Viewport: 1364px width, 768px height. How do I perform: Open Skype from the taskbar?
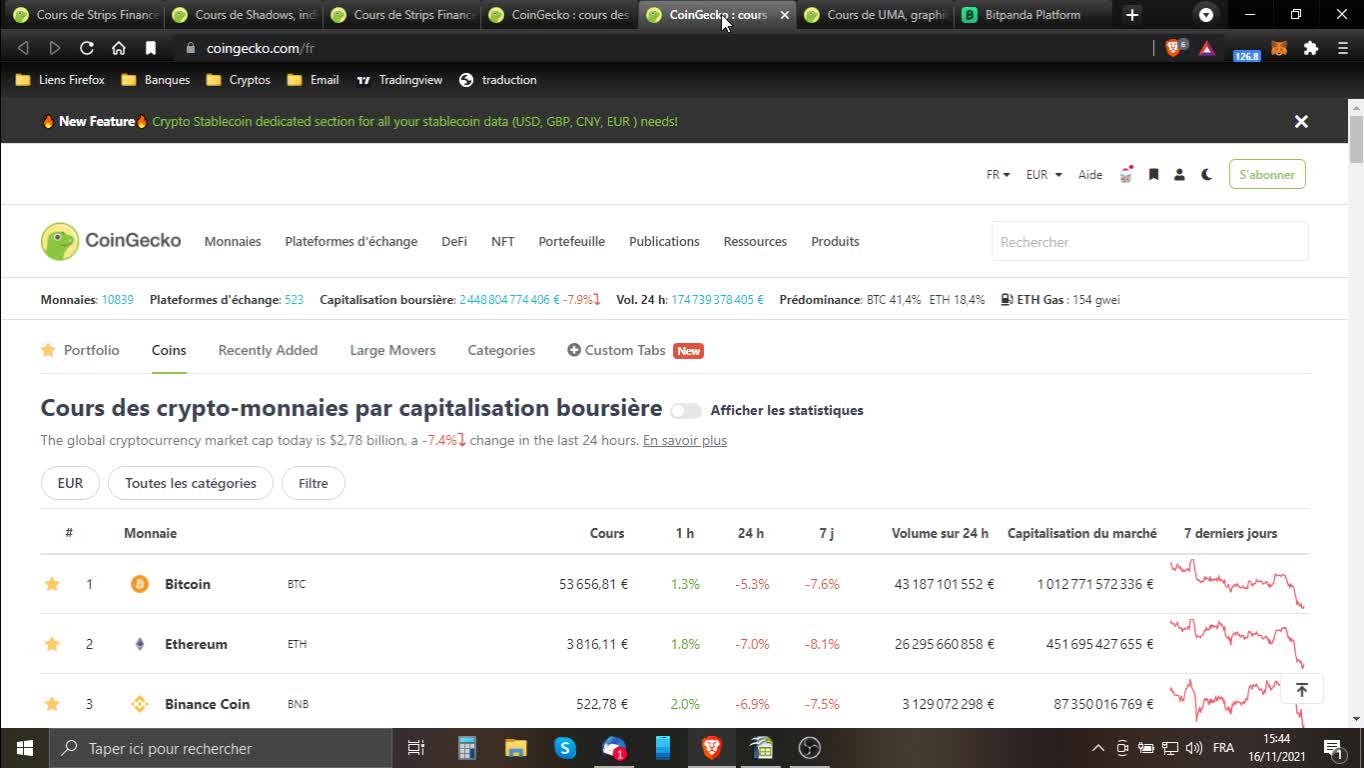pyautogui.click(x=565, y=748)
